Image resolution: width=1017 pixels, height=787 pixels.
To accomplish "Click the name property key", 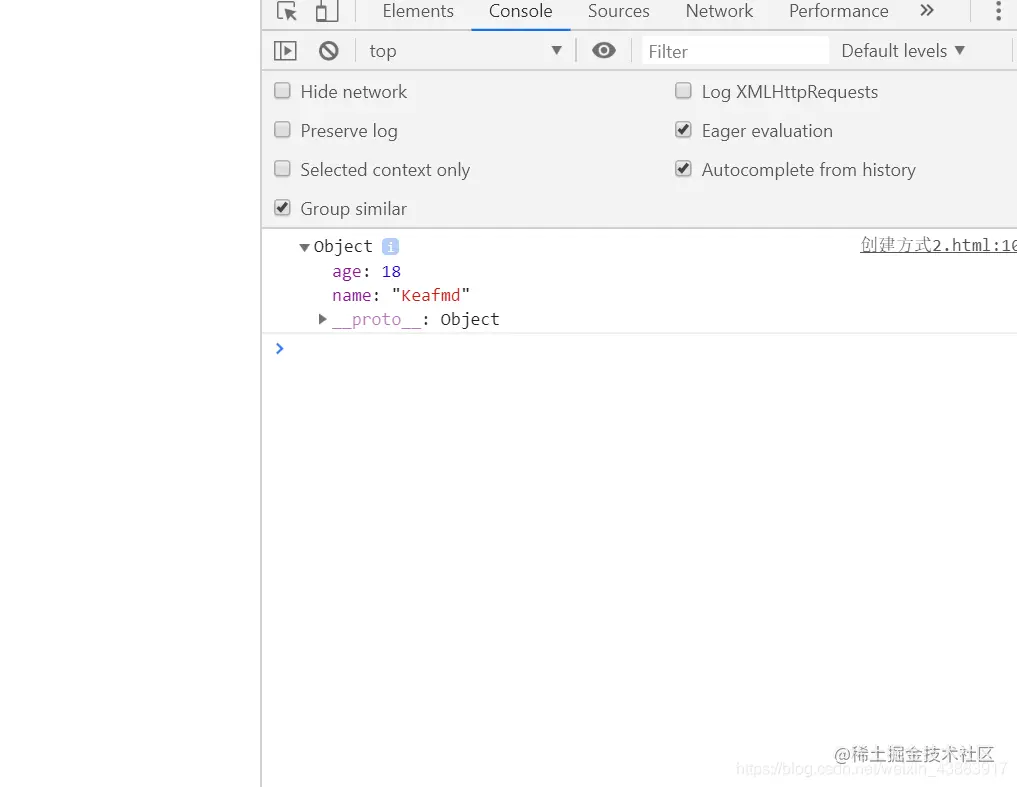I will click(351, 295).
